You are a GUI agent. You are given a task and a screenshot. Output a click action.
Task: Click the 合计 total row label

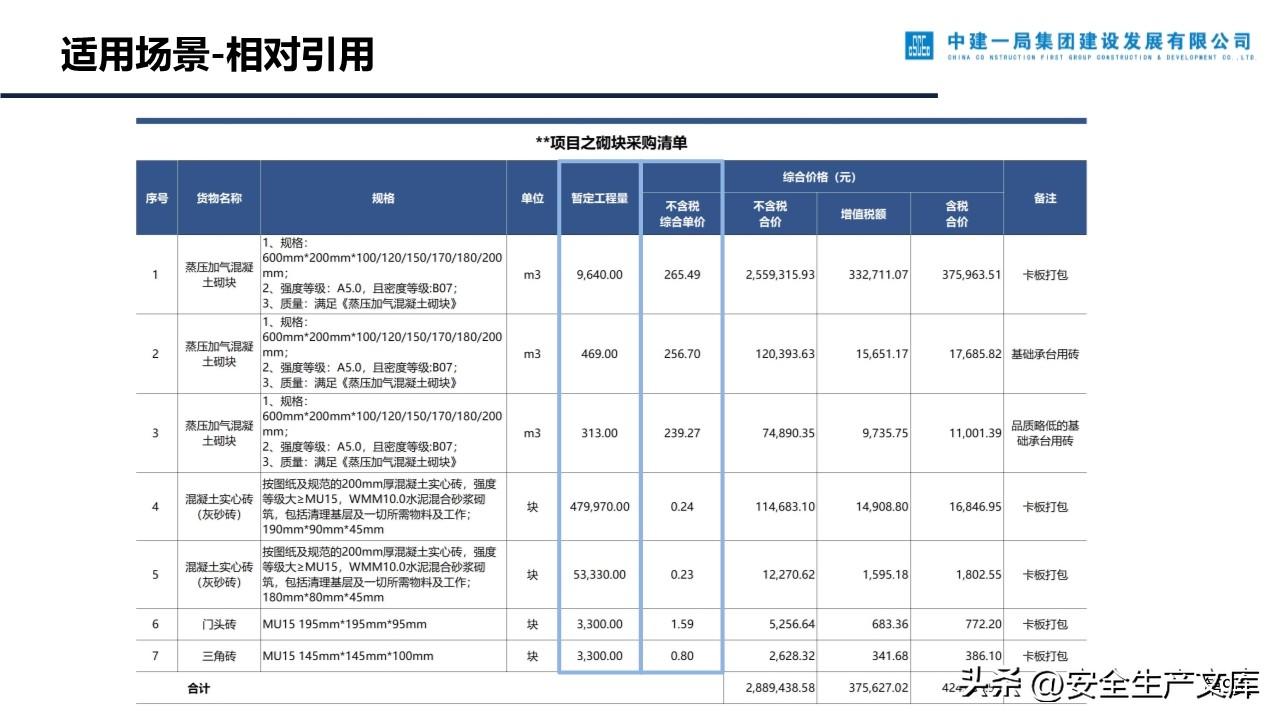(x=199, y=689)
